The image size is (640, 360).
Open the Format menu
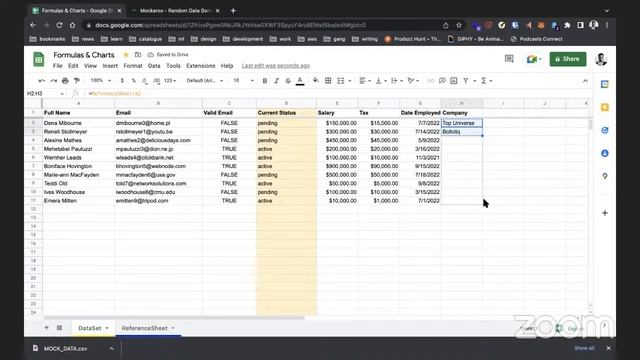133,66
